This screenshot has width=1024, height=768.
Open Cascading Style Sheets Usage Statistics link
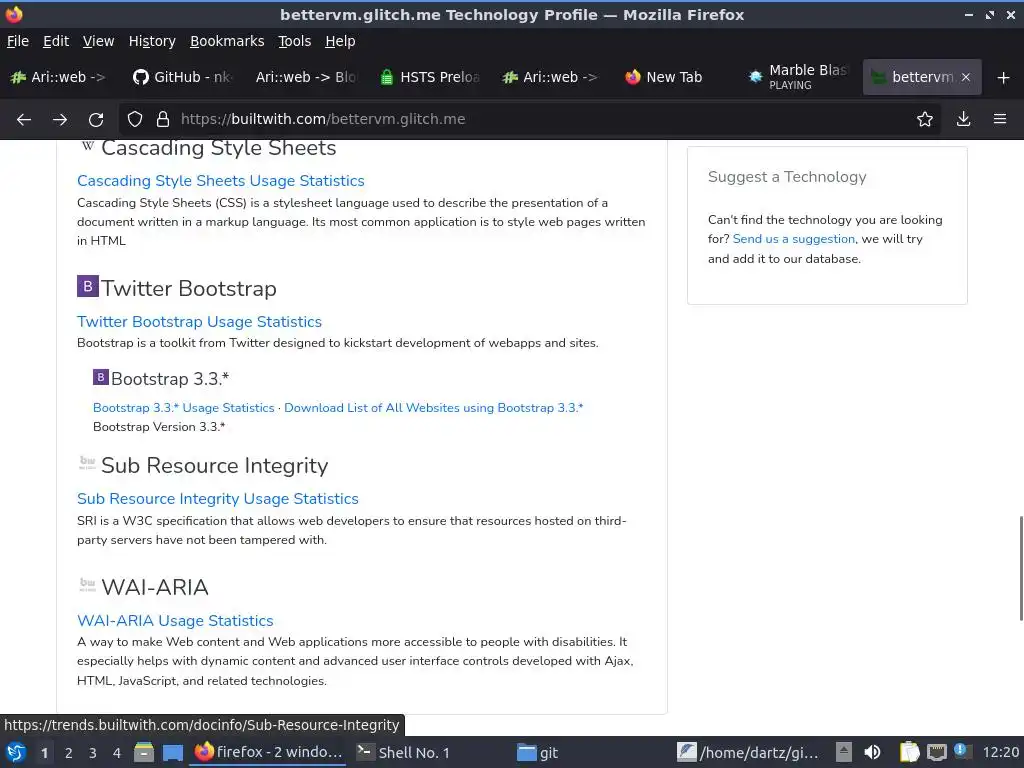[221, 181]
